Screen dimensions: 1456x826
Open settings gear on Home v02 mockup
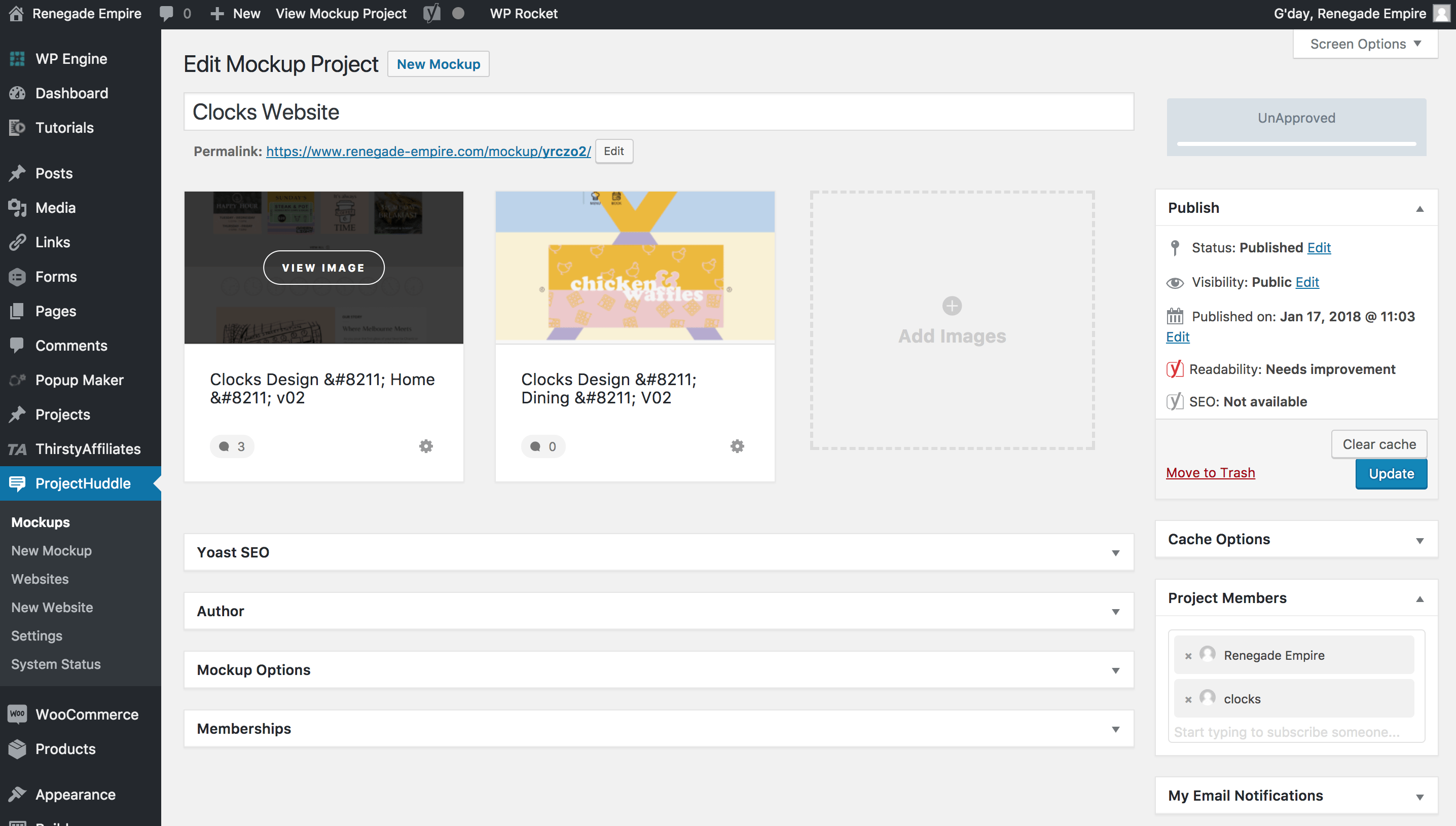(x=425, y=446)
